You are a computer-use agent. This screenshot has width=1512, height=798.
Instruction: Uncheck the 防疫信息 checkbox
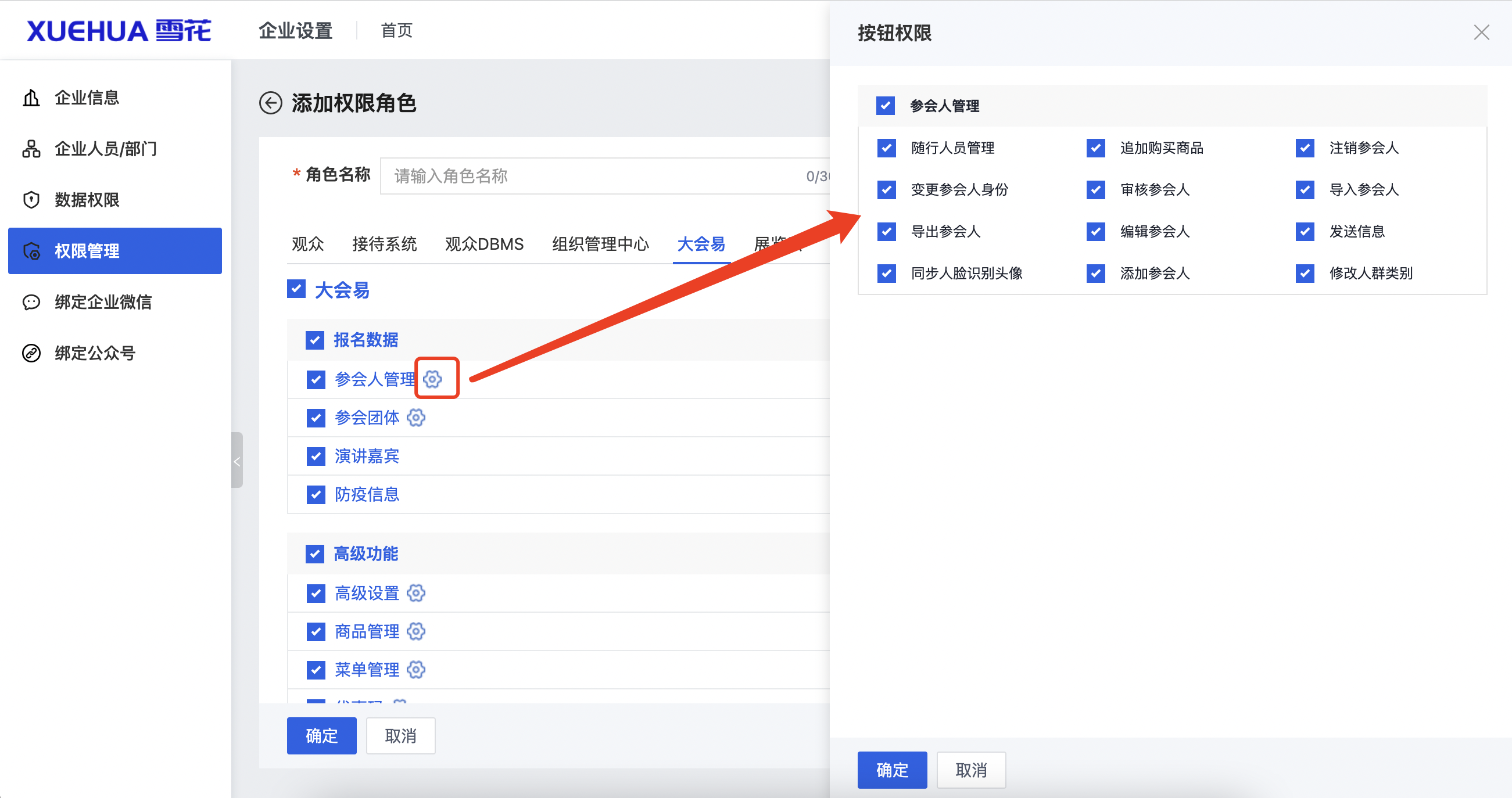(x=316, y=494)
